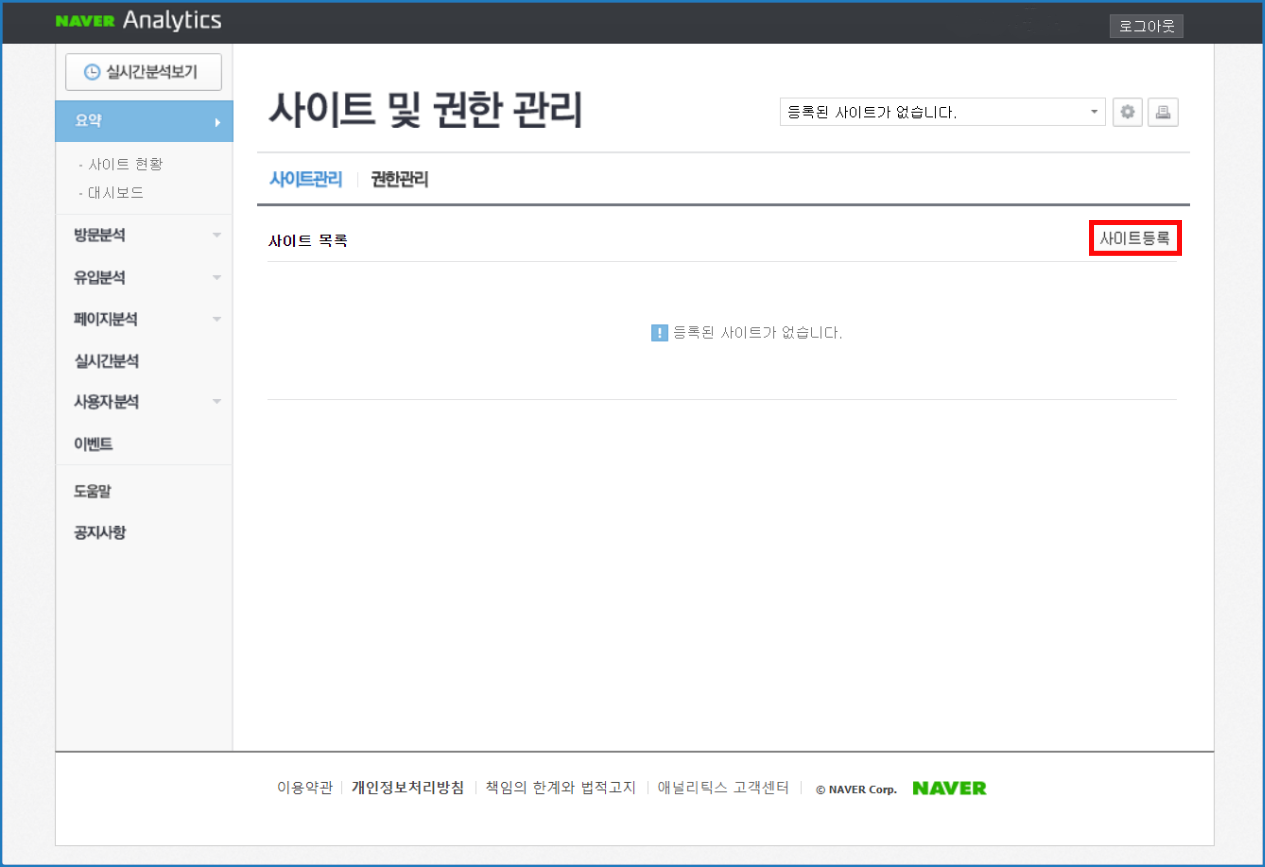Open the registered site dropdown
Viewport: 1265px width, 867px height.
941,112
